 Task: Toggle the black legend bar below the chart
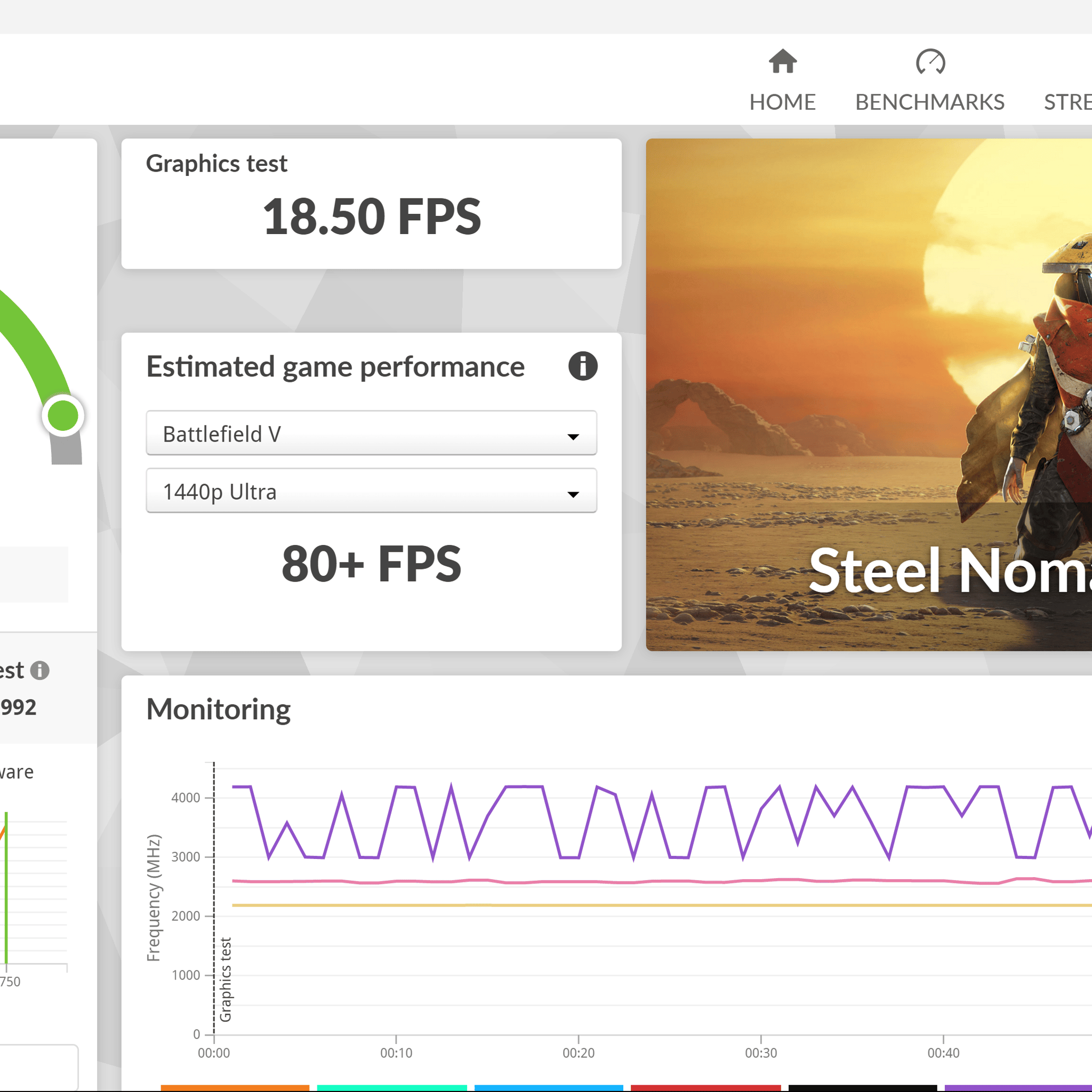tap(863, 1088)
